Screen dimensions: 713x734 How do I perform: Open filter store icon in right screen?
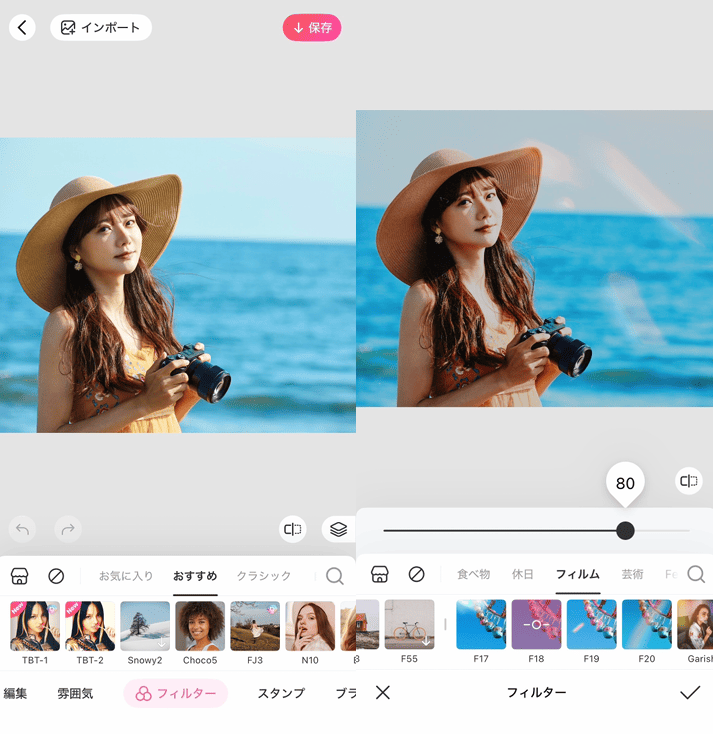380,574
